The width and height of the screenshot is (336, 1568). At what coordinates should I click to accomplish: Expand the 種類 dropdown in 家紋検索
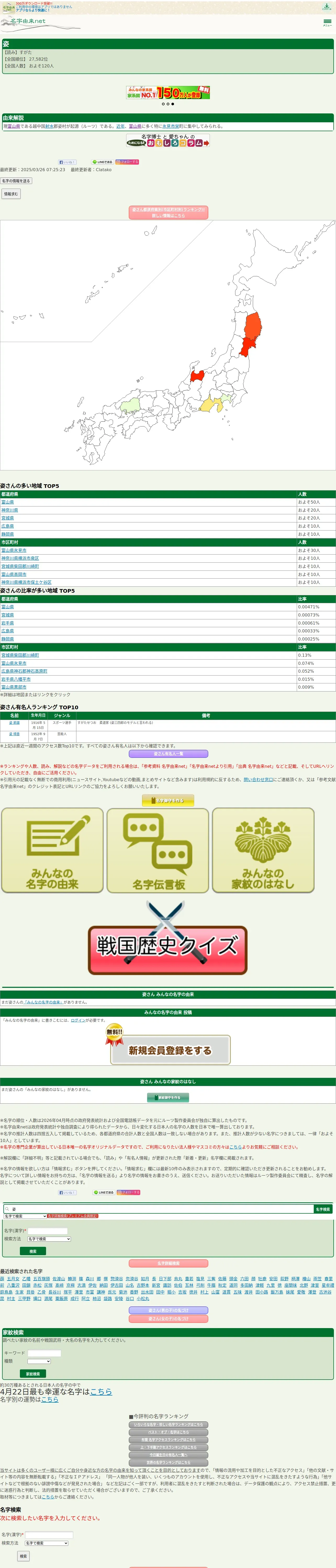39,1361
